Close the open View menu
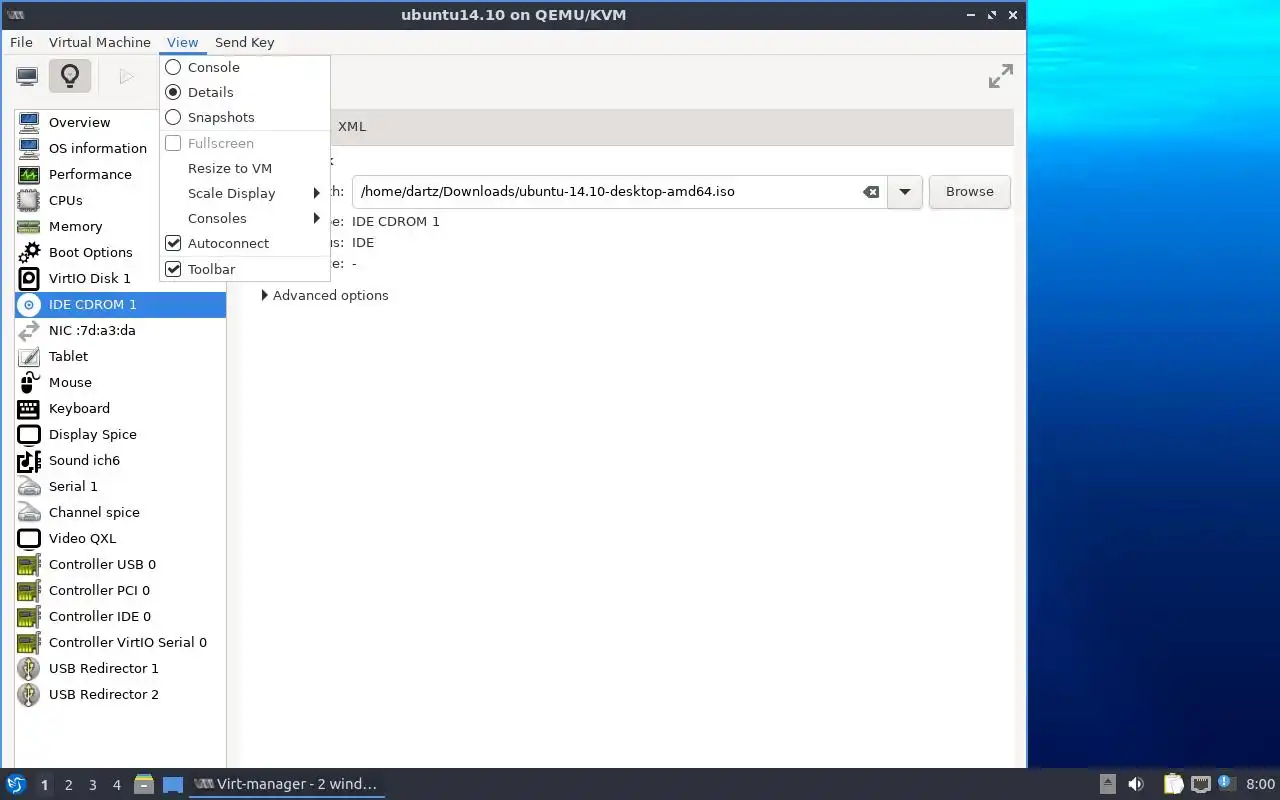Screen dimensions: 1280x800 [x=183, y=42]
